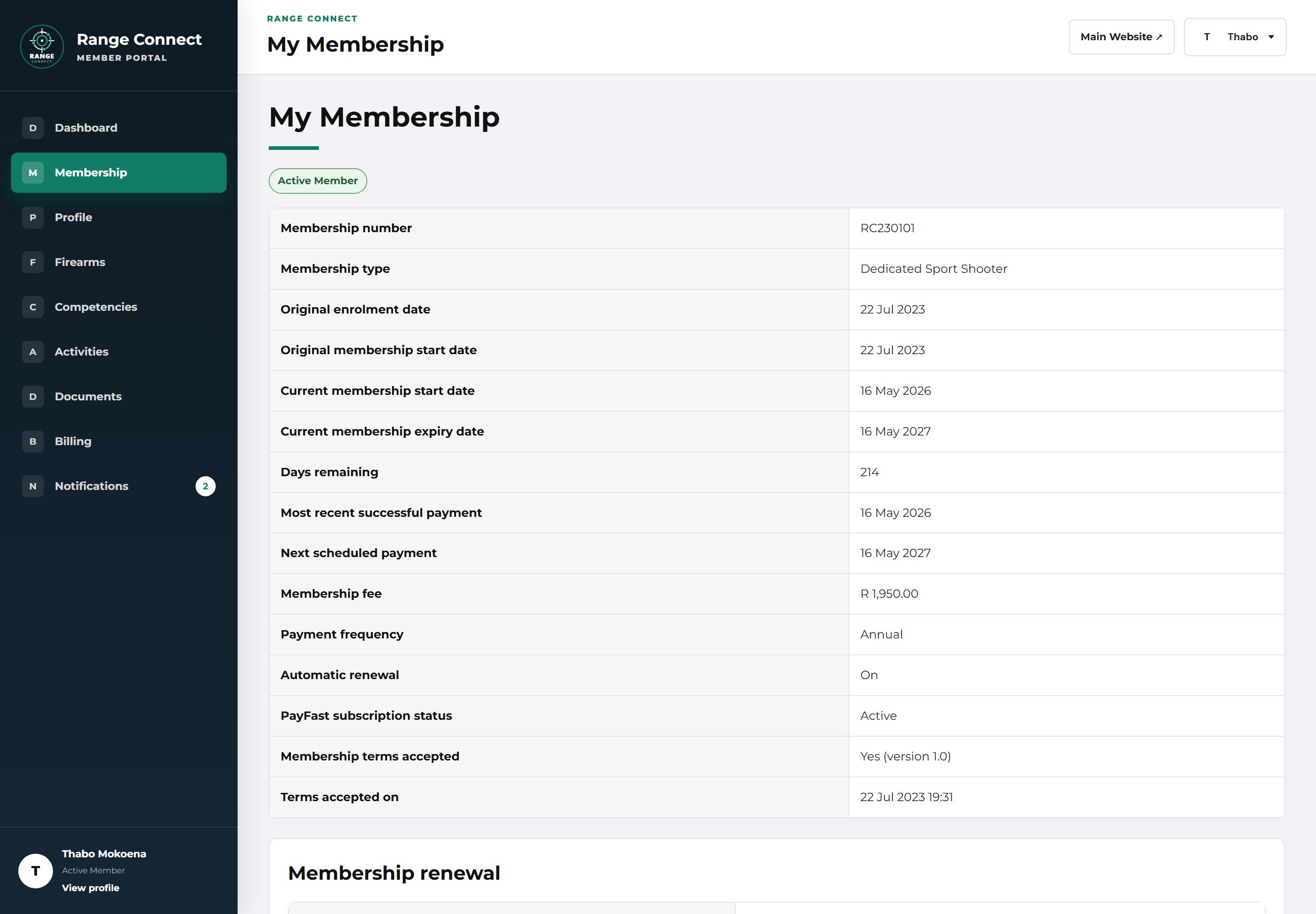Click the notifications count badge showing 2
The height and width of the screenshot is (914, 1316).
206,486
